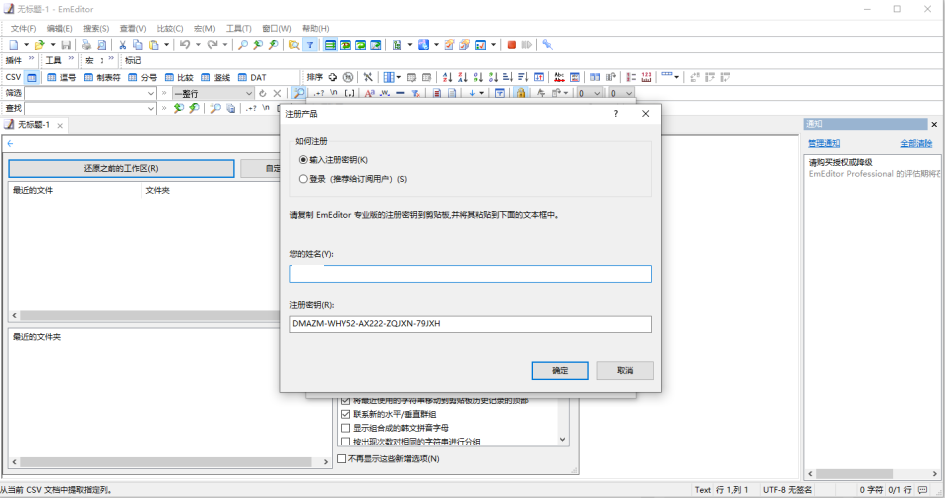Confirm registration with the OK button

coord(560,370)
